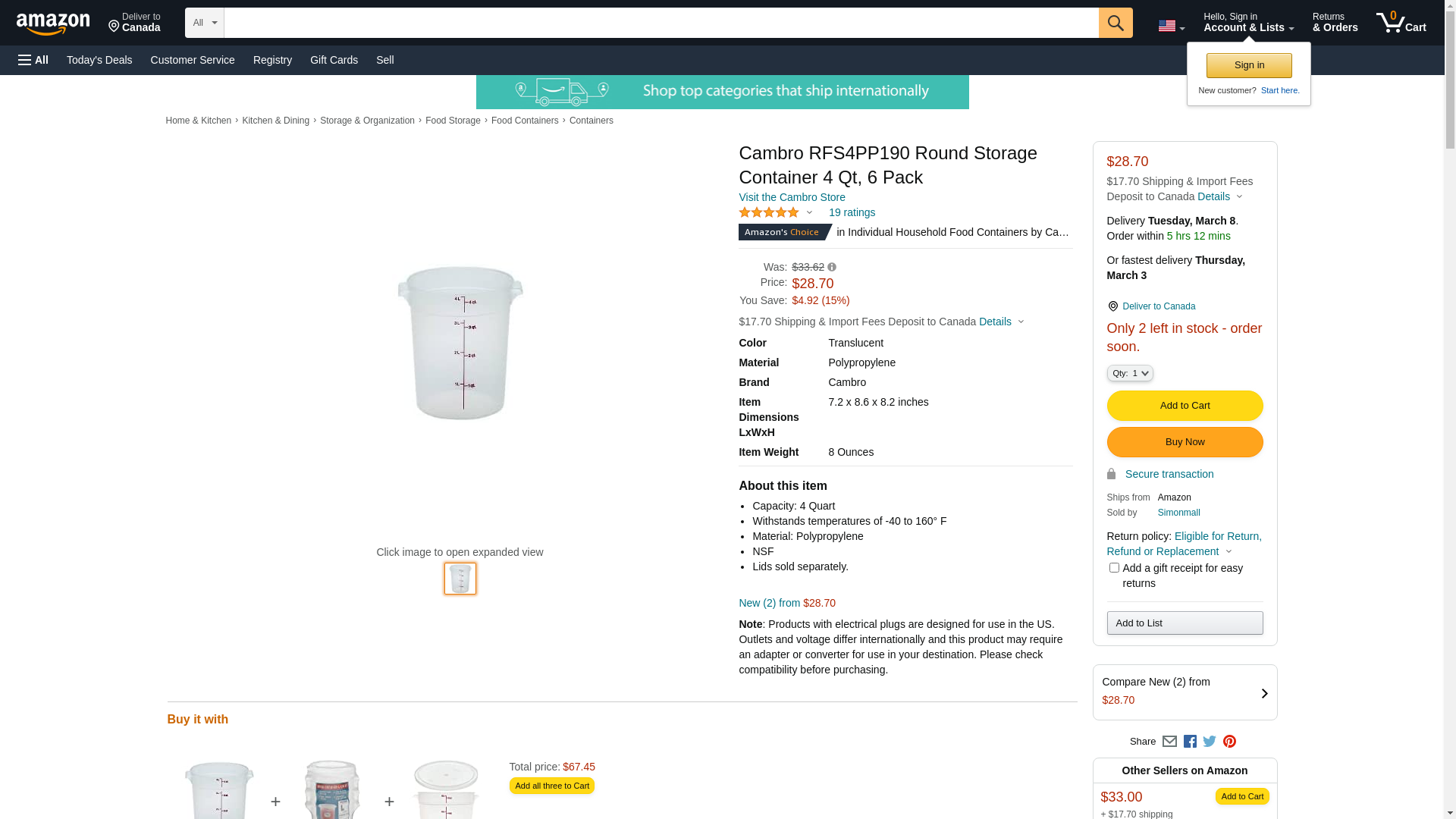Screen dimensions: 1456x819
Task: Share the product via email icon
Action: click(x=1169, y=742)
